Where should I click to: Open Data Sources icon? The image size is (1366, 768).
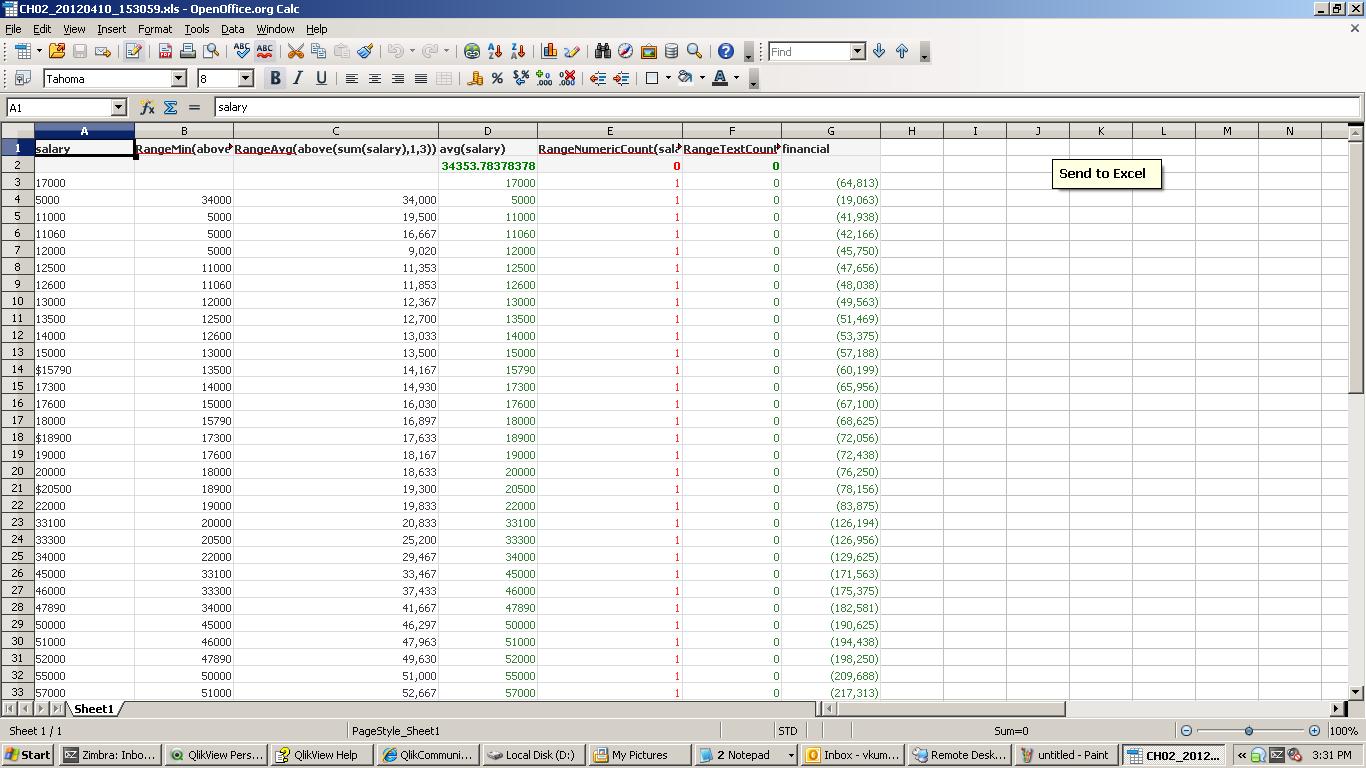coord(671,51)
